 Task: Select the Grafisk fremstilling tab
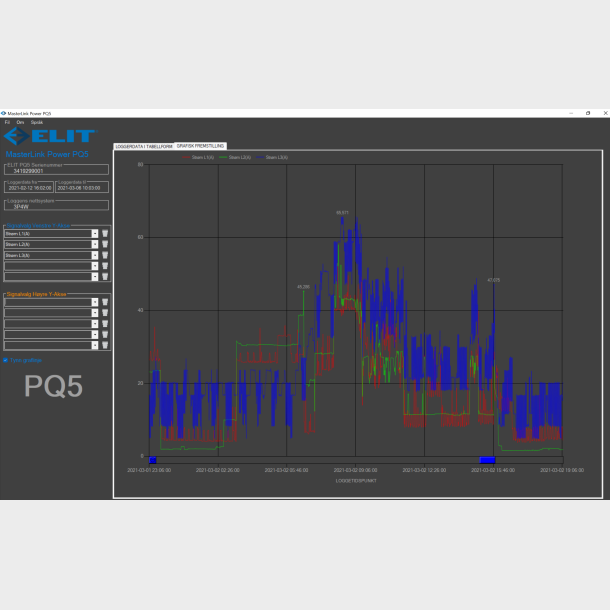click(x=200, y=146)
